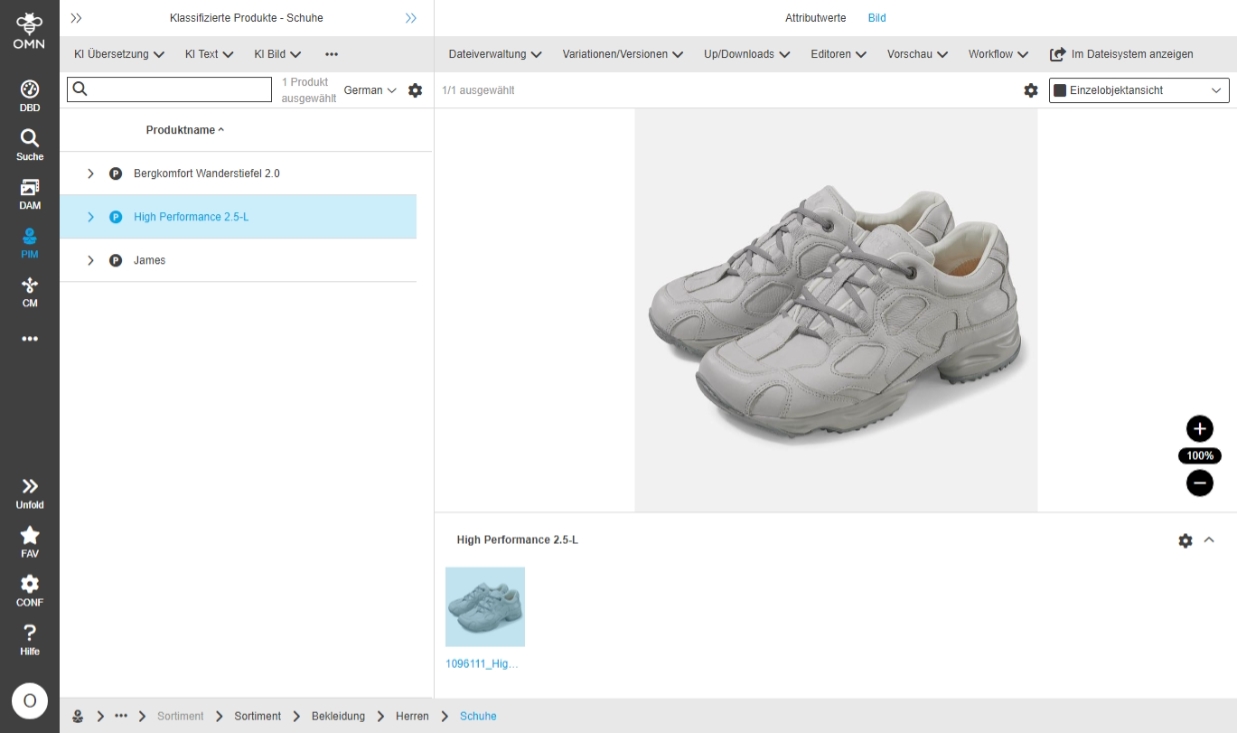Open KI Bild menu

click(277, 54)
